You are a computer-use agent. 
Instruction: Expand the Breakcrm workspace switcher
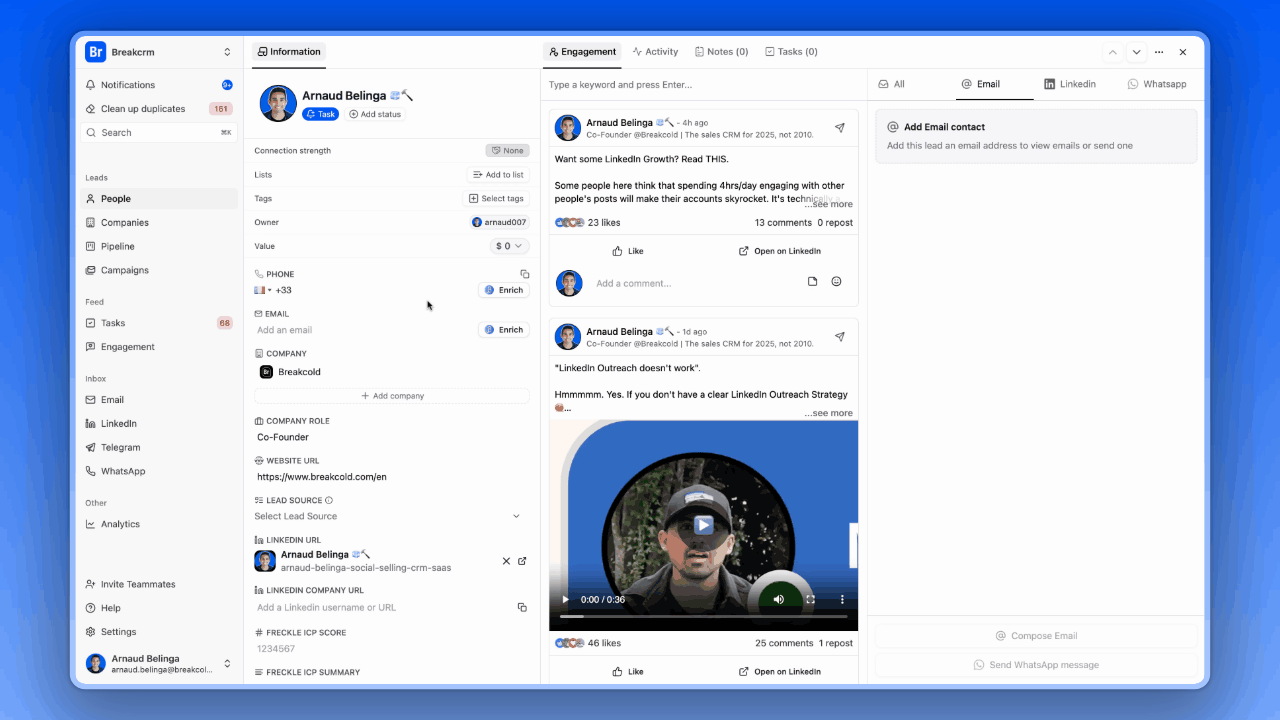tap(227, 52)
